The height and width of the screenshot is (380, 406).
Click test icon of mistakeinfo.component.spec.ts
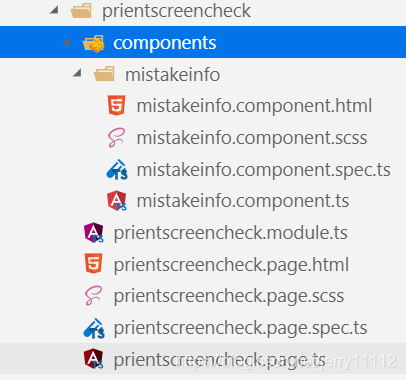point(117,169)
